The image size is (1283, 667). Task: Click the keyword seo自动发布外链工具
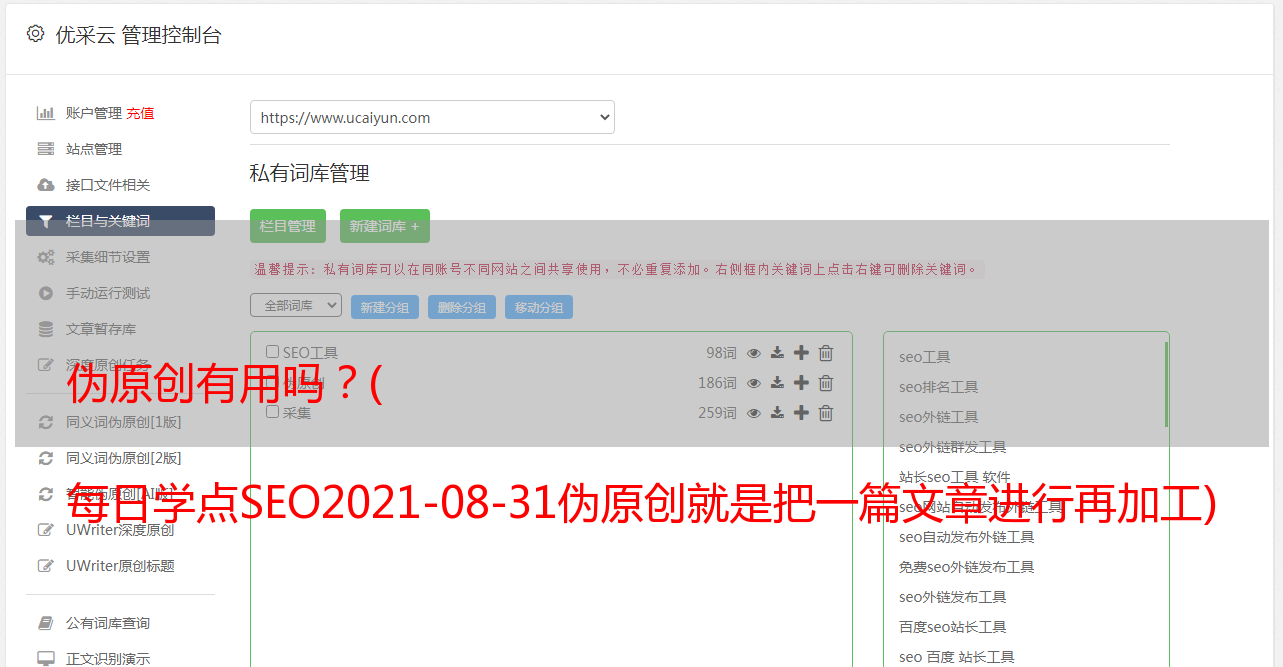click(966, 537)
